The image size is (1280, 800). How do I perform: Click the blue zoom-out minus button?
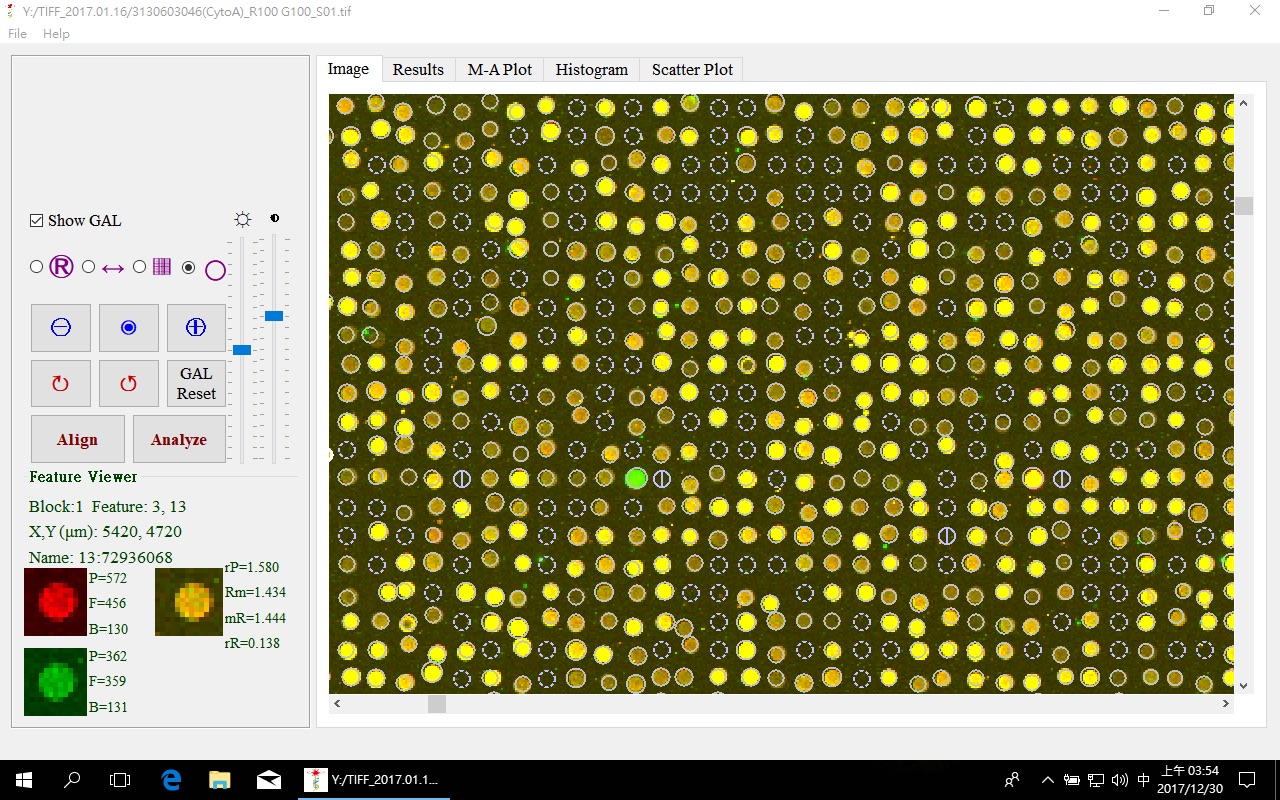tap(61, 327)
